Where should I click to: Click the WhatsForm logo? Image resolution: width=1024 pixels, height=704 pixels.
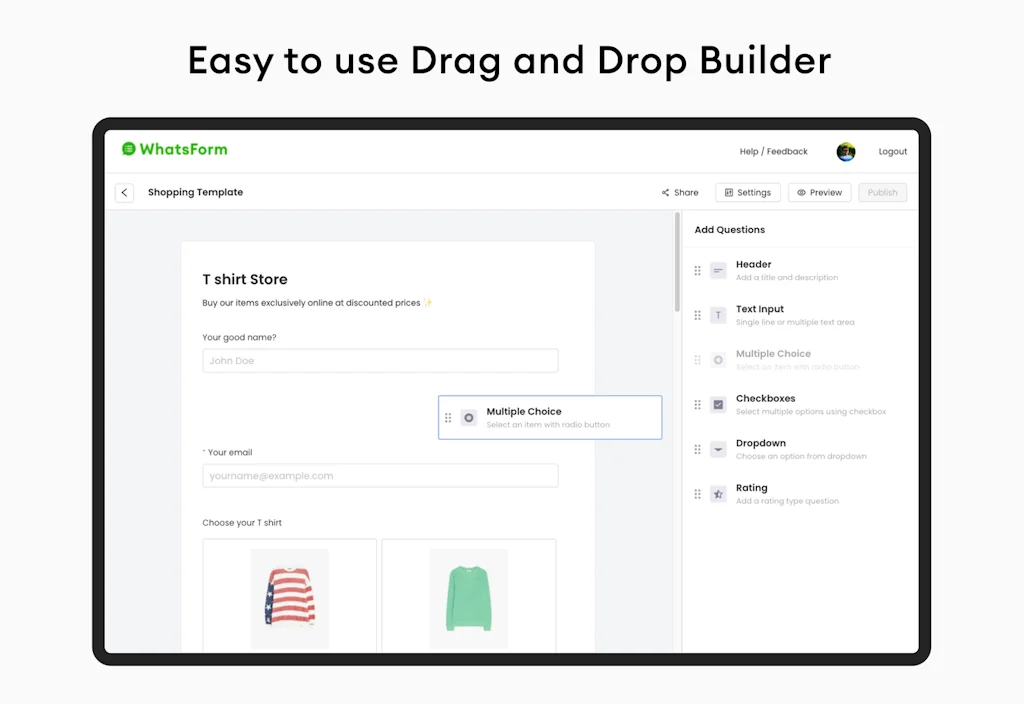175,150
